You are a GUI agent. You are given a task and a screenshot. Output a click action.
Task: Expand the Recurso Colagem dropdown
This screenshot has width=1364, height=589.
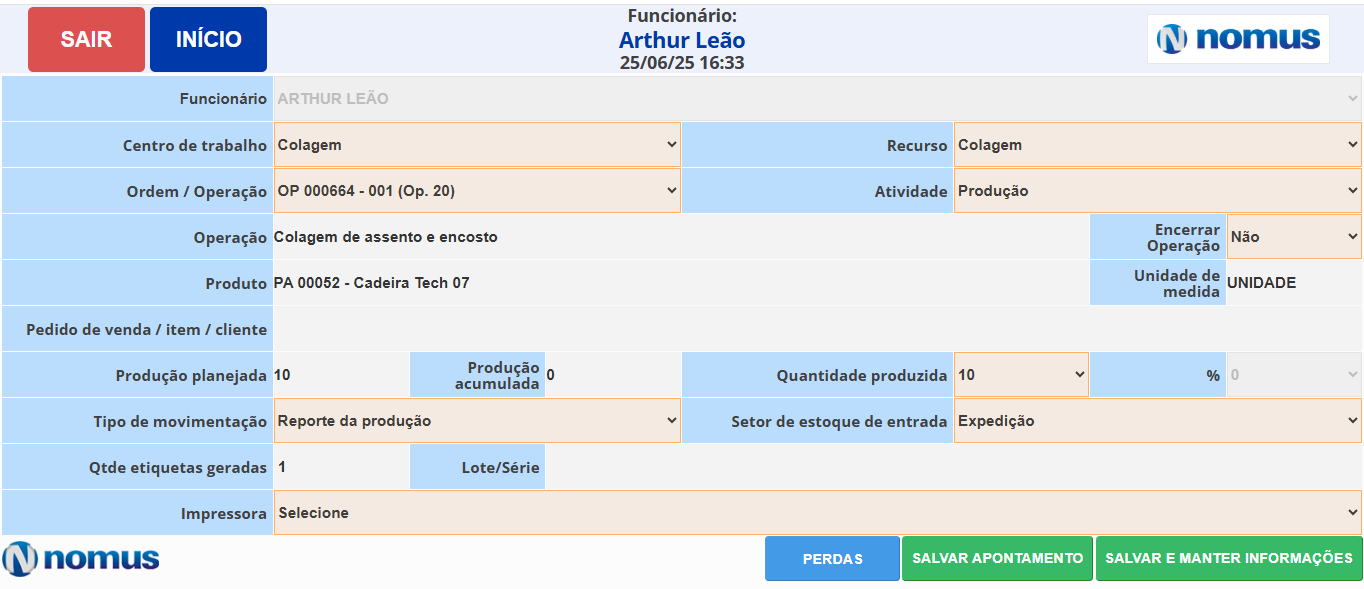pos(1158,145)
